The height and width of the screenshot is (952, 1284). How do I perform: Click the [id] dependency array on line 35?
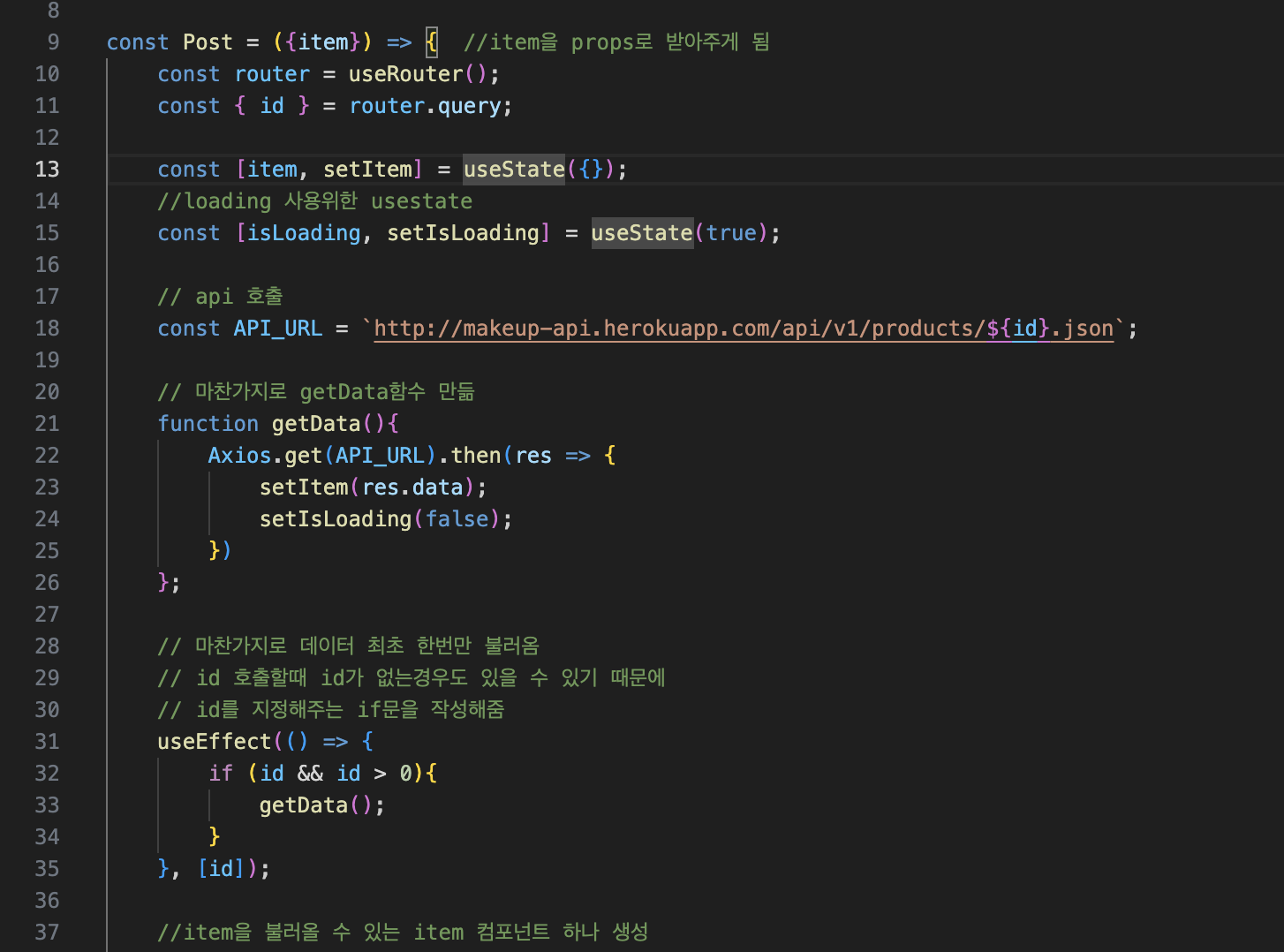(x=221, y=869)
